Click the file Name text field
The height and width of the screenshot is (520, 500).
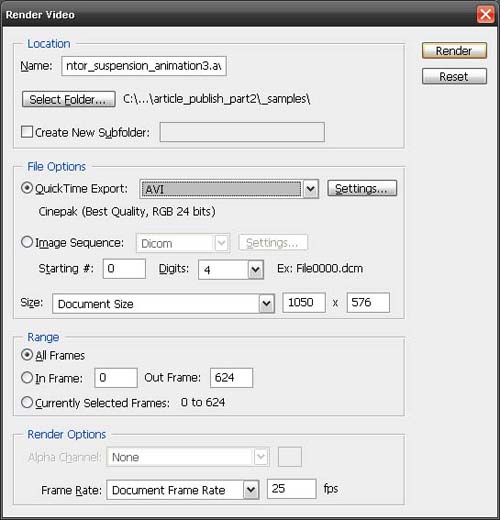coord(144,66)
